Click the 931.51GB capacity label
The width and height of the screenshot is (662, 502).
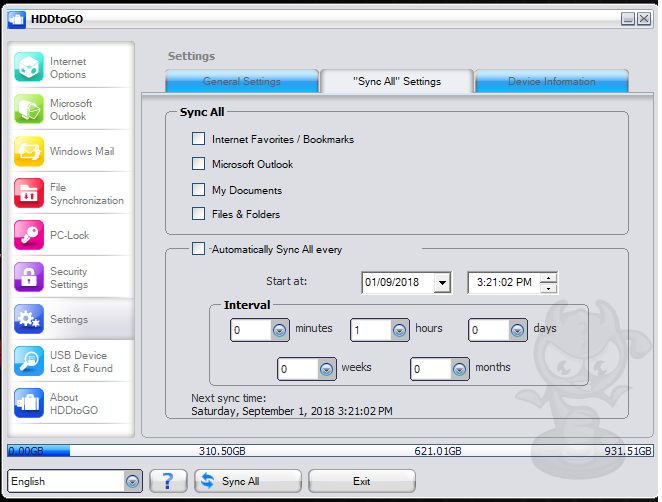[x=628, y=451]
